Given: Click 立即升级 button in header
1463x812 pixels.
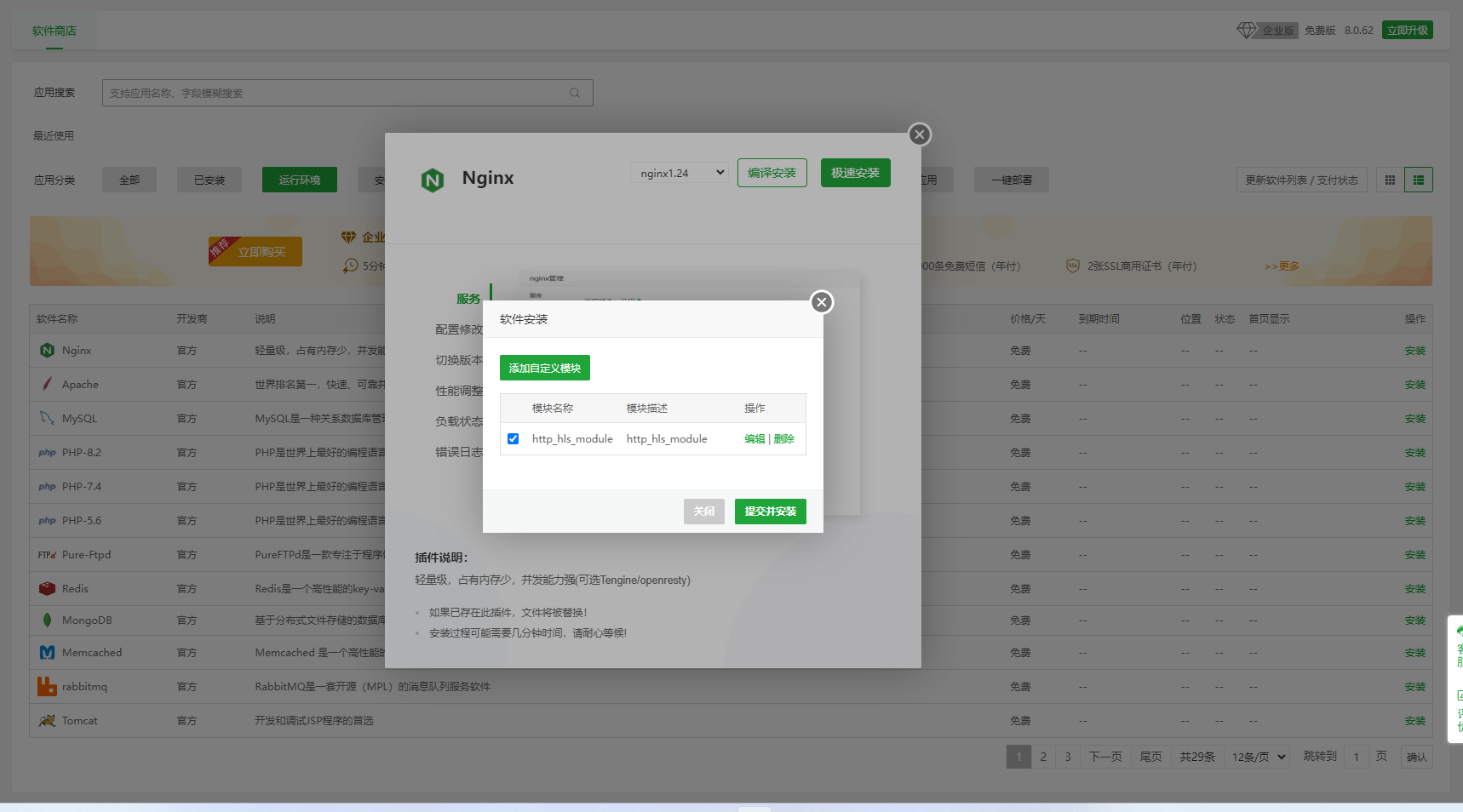Looking at the screenshot, I should click(1408, 30).
